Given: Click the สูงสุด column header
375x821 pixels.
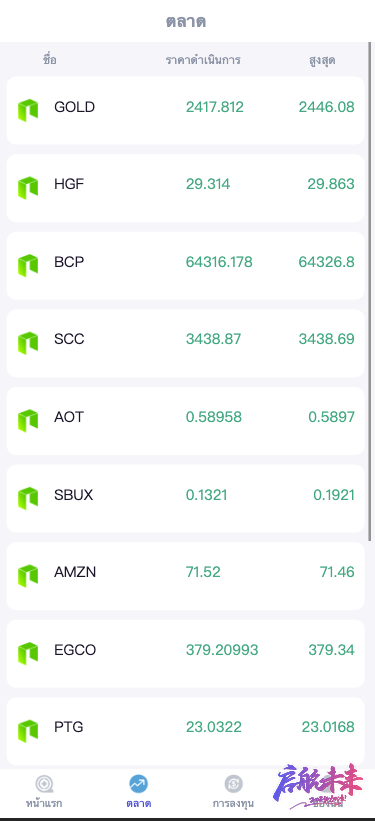Looking at the screenshot, I should (322, 60).
